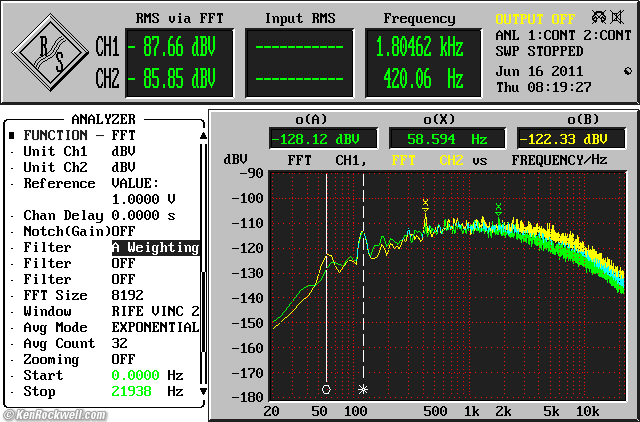Select the FFT Size 8192 entry
640x422 pixels.
coord(127,295)
